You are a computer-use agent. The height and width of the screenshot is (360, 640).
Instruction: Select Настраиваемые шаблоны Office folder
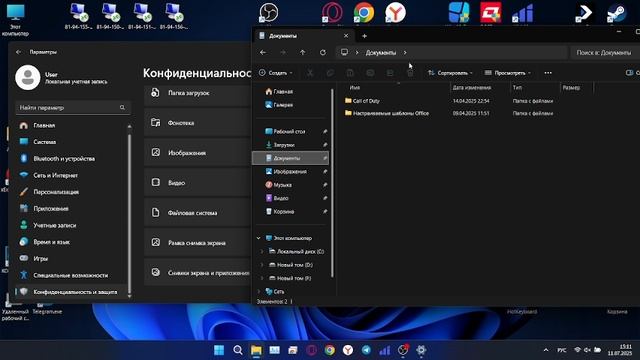[x=387, y=113]
